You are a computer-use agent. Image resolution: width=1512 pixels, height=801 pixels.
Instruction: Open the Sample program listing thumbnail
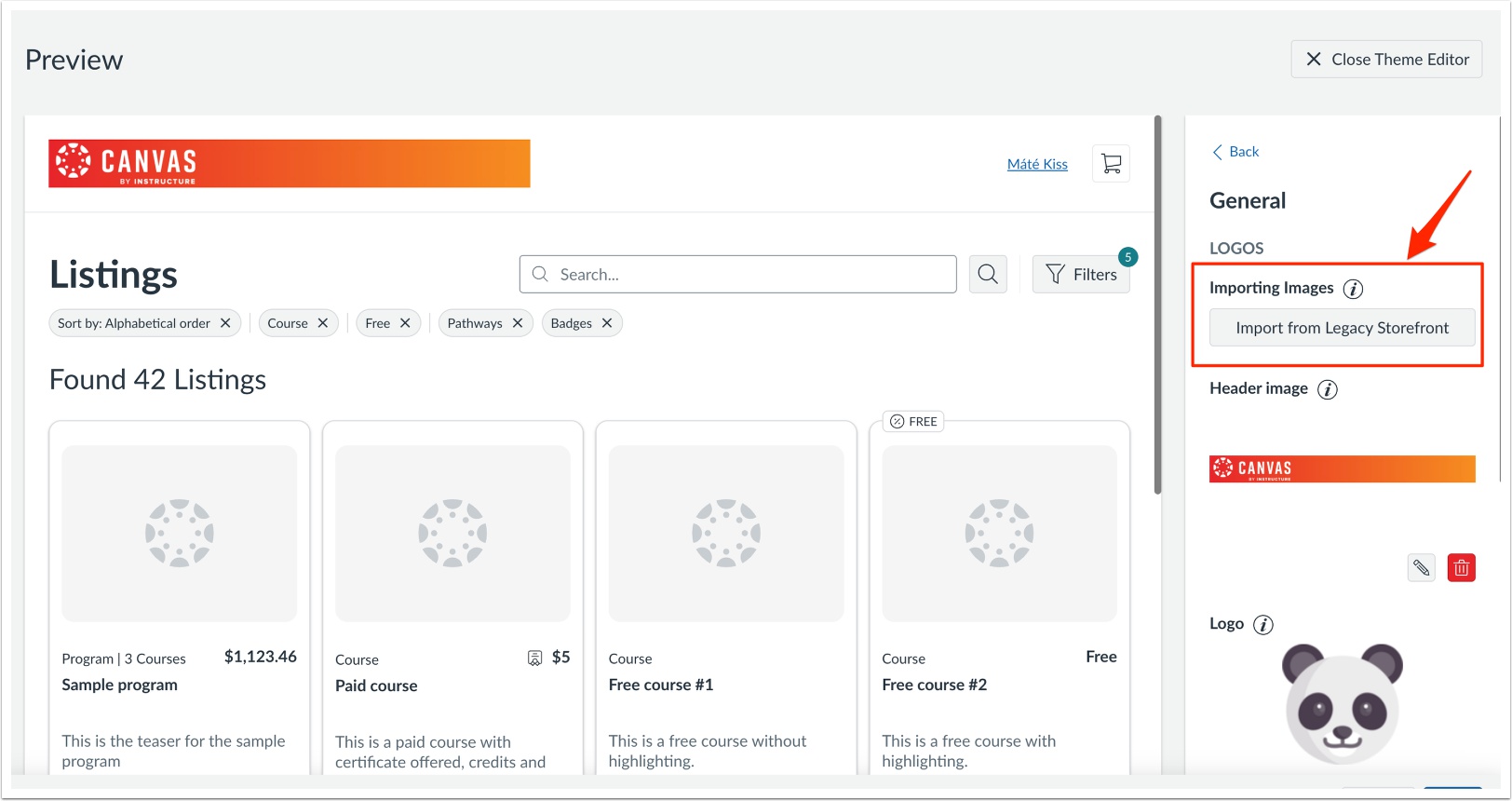coord(180,533)
